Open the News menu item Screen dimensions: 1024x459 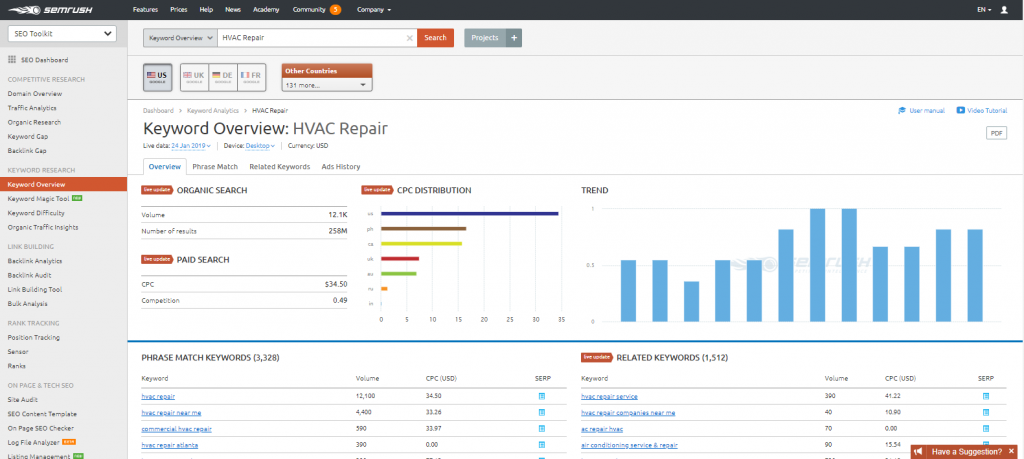pos(232,10)
